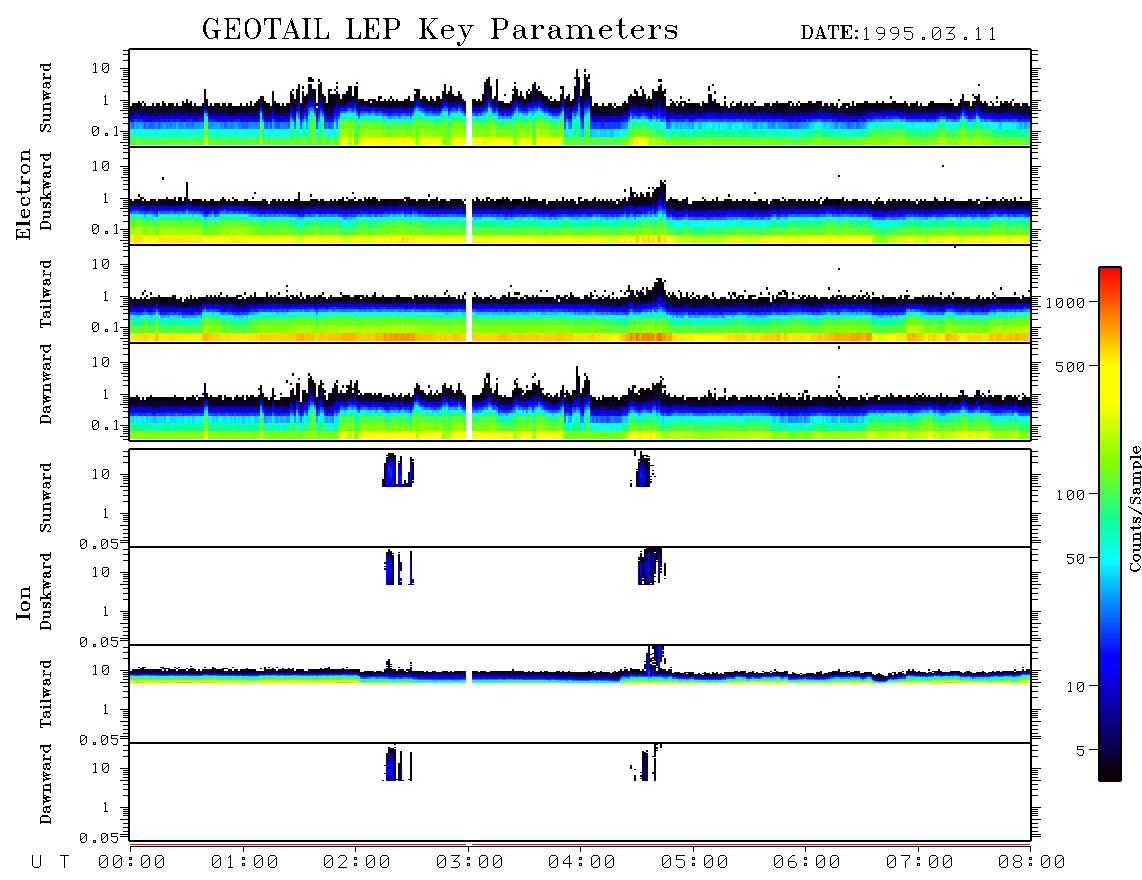The height and width of the screenshot is (880, 1142).
Task: Click the "03:00" time tick label
Action: [469, 863]
